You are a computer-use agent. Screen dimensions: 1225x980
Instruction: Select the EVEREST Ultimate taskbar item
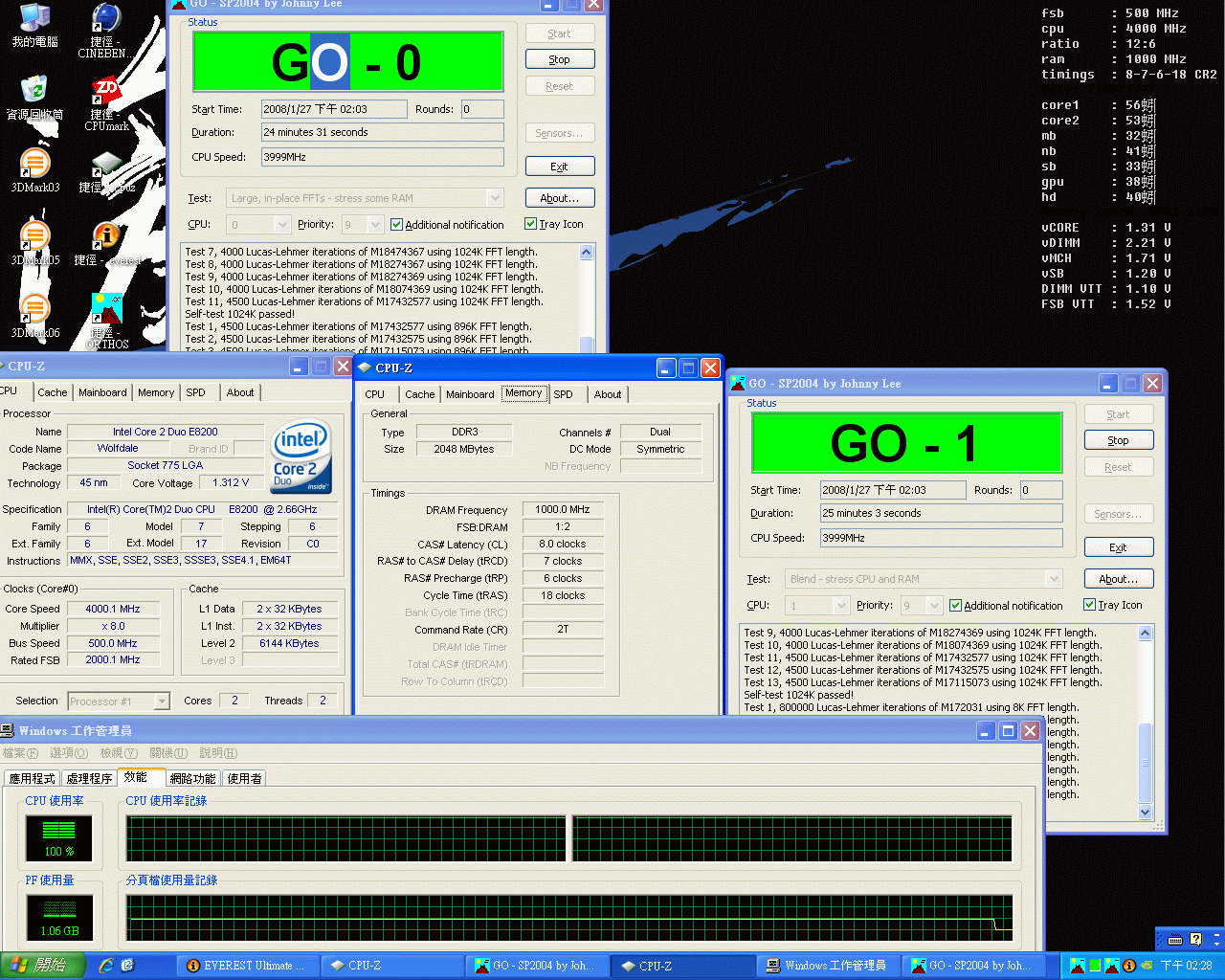[247, 966]
